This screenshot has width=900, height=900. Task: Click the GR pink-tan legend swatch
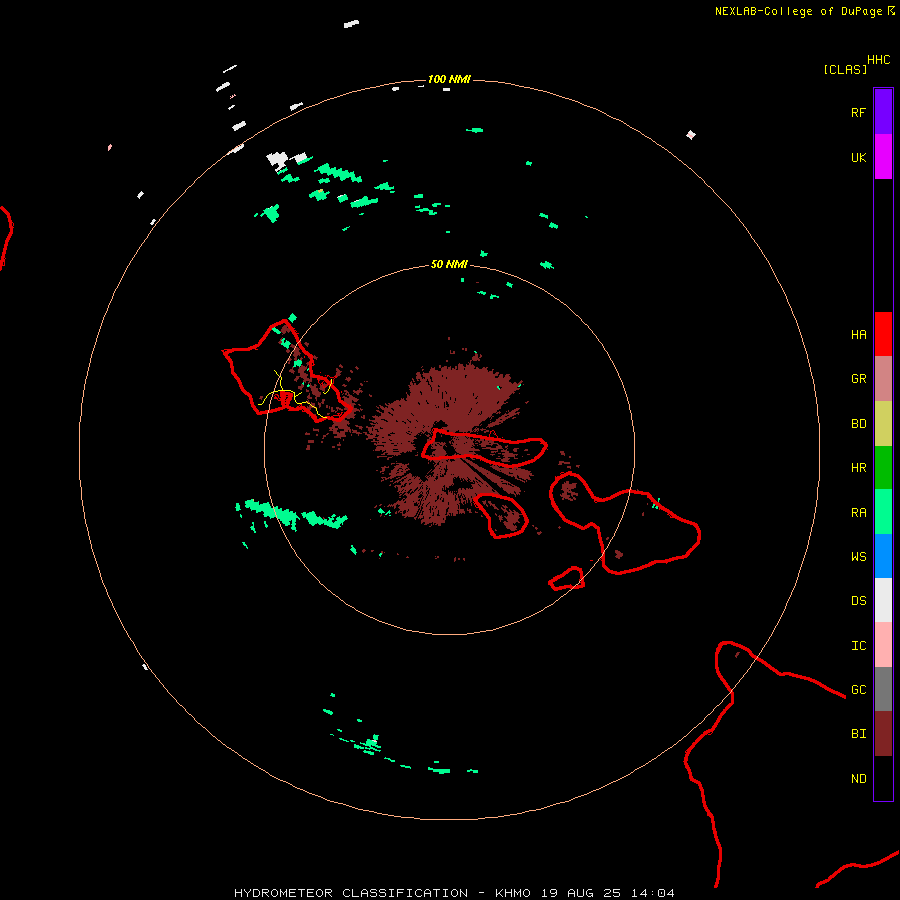coord(883,379)
